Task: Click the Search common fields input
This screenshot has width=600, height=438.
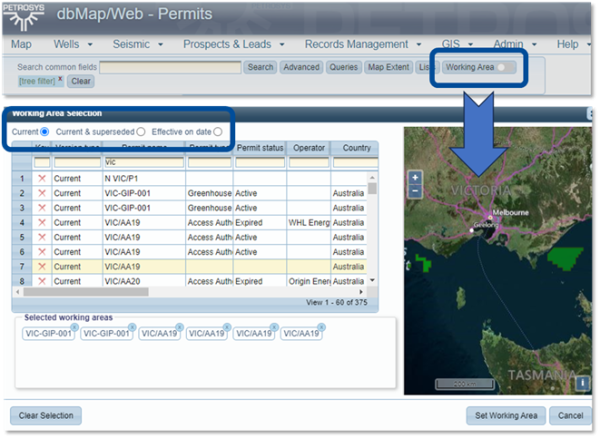Action: pos(170,67)
